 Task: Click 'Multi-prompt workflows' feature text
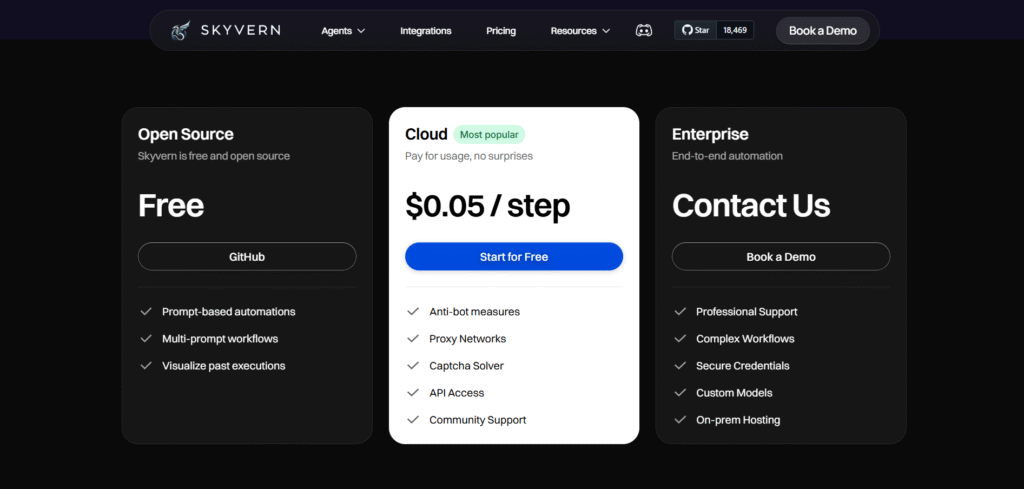[220, 339]
